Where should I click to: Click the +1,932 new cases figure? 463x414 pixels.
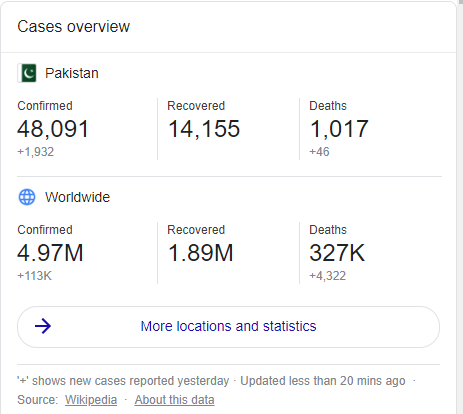pyautogui.click(x=36, y=152)
